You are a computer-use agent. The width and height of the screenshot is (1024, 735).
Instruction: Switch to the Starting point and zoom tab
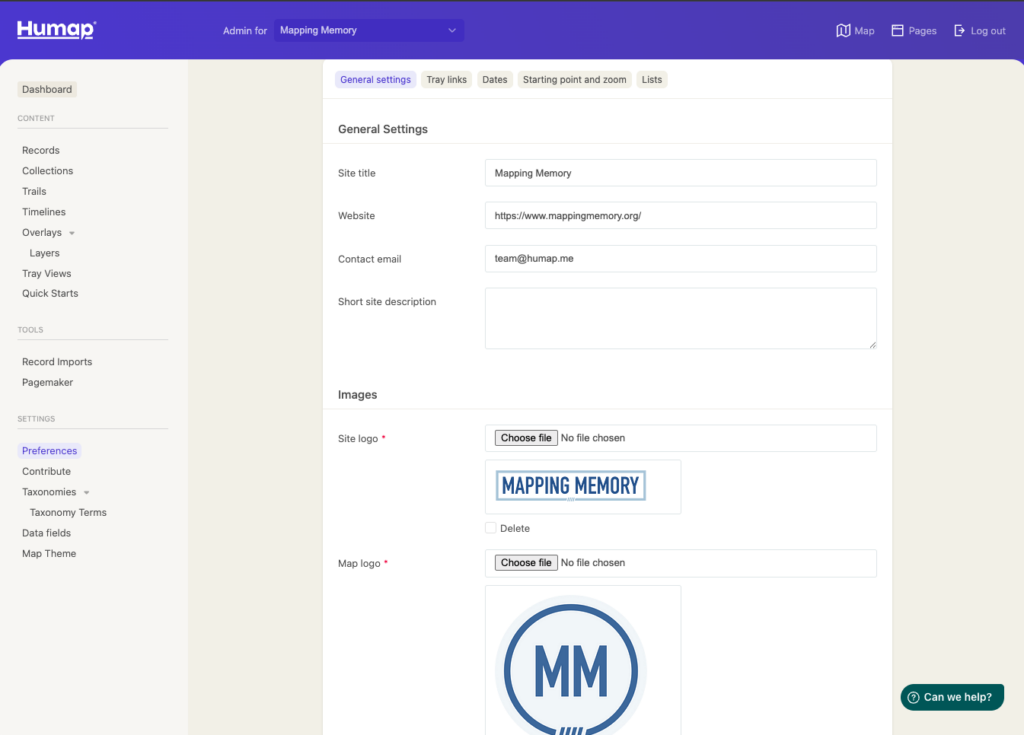tap(574, 80)
